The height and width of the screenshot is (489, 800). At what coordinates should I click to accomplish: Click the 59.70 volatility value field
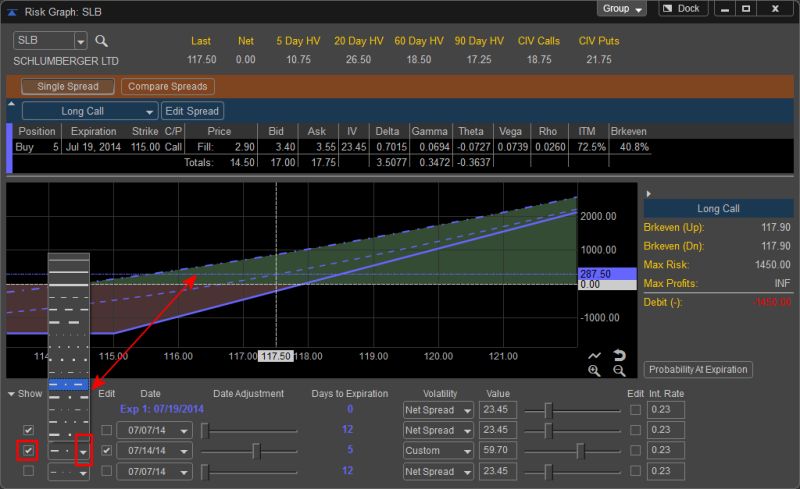497,450
